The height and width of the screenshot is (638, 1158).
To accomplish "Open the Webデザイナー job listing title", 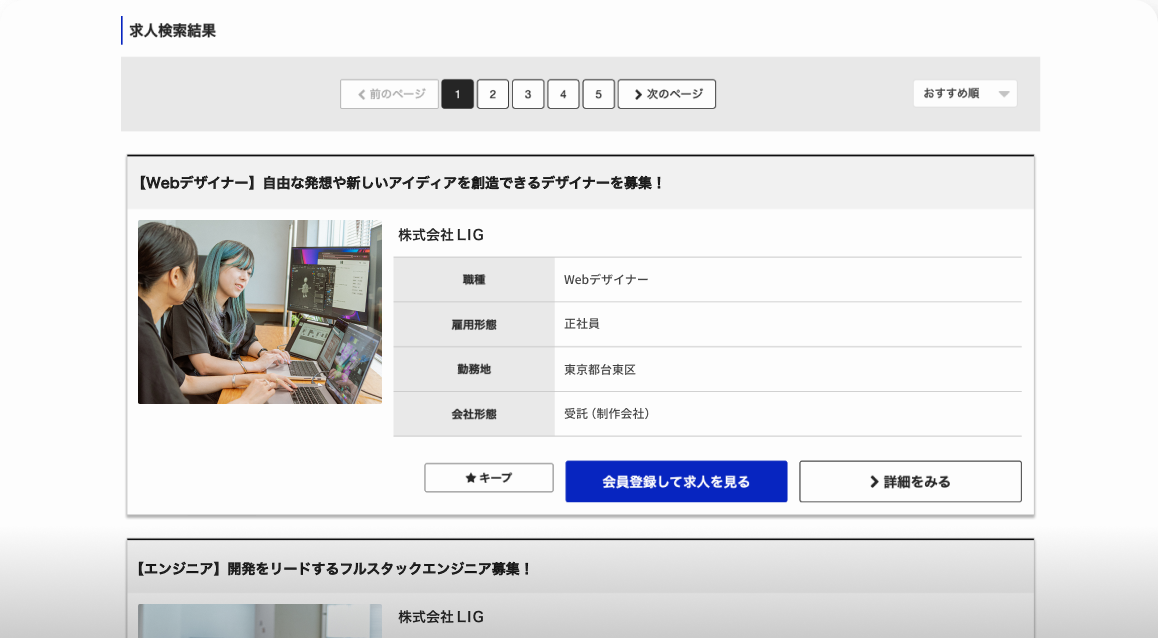I will coord(399,182).
